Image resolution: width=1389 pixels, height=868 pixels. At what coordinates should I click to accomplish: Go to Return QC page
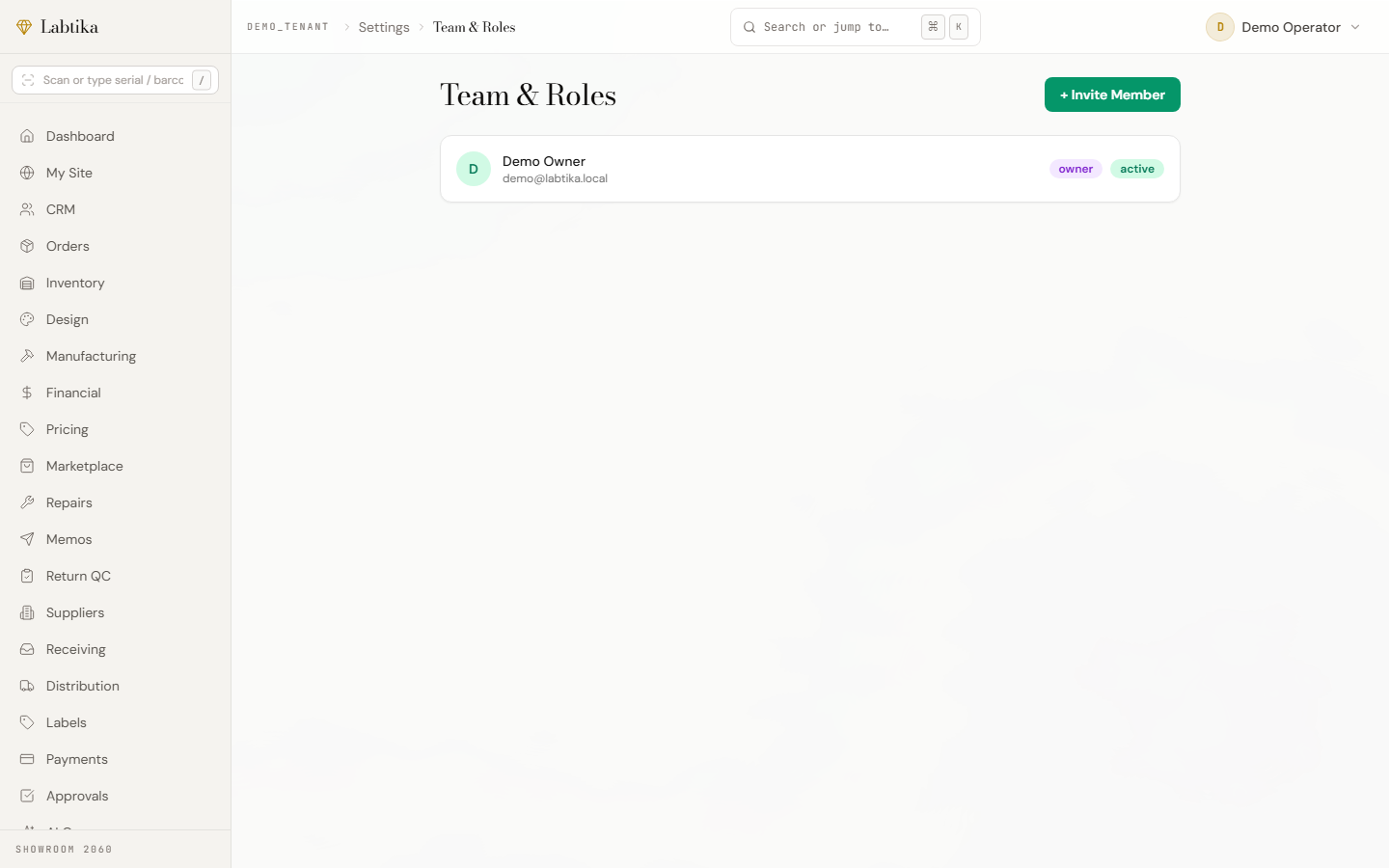(x=116, y=576)
